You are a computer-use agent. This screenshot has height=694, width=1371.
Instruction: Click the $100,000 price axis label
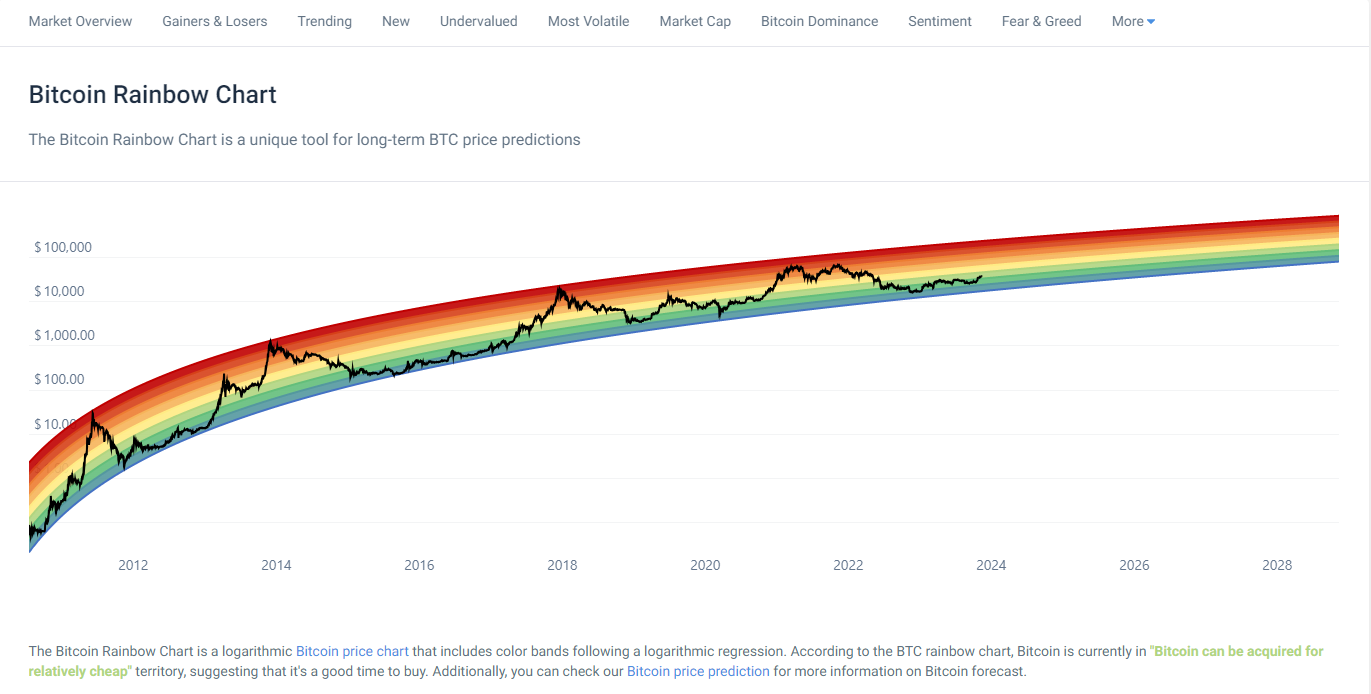[63, 247]
